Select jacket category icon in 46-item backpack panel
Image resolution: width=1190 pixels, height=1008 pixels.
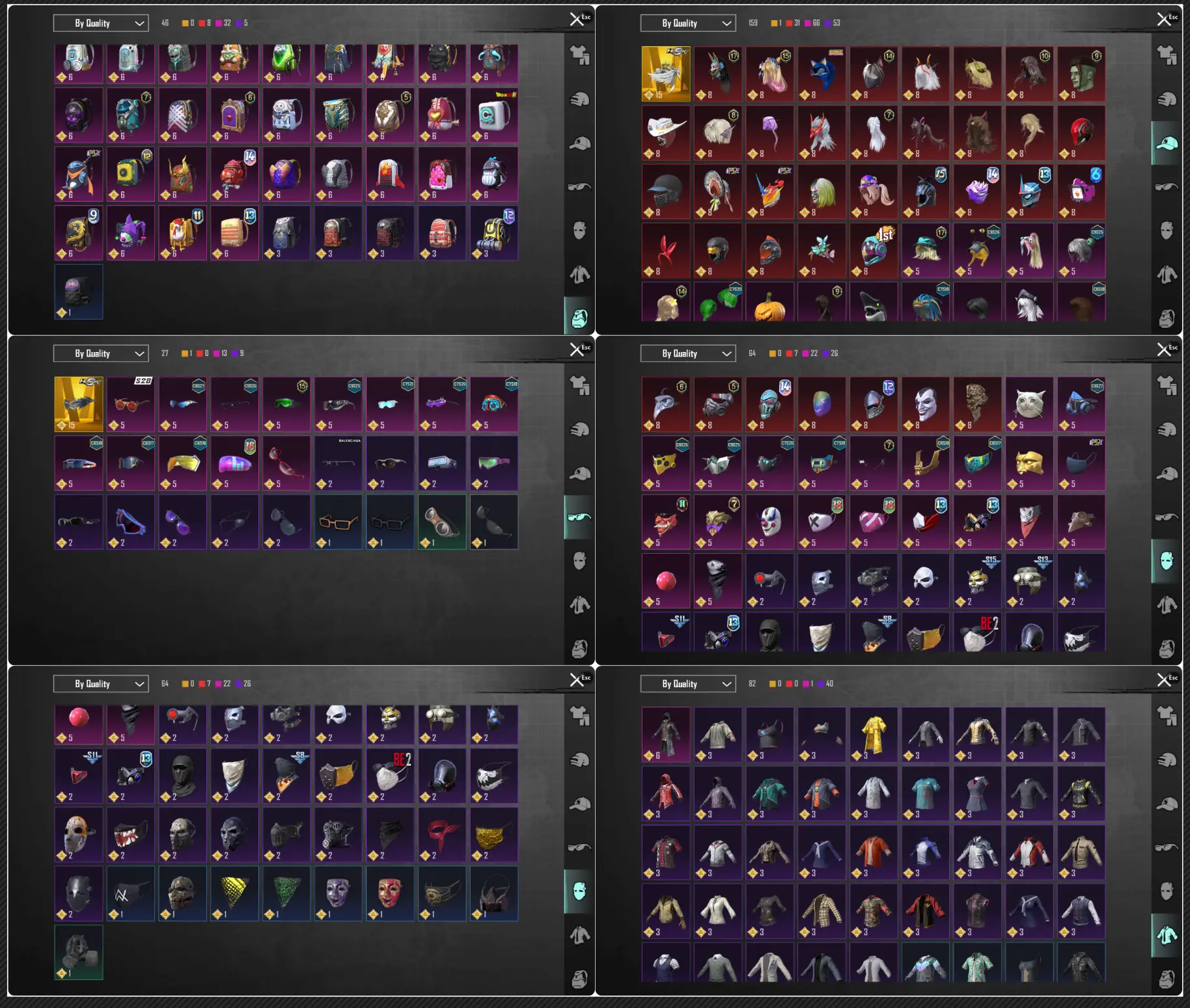(579, 275)
